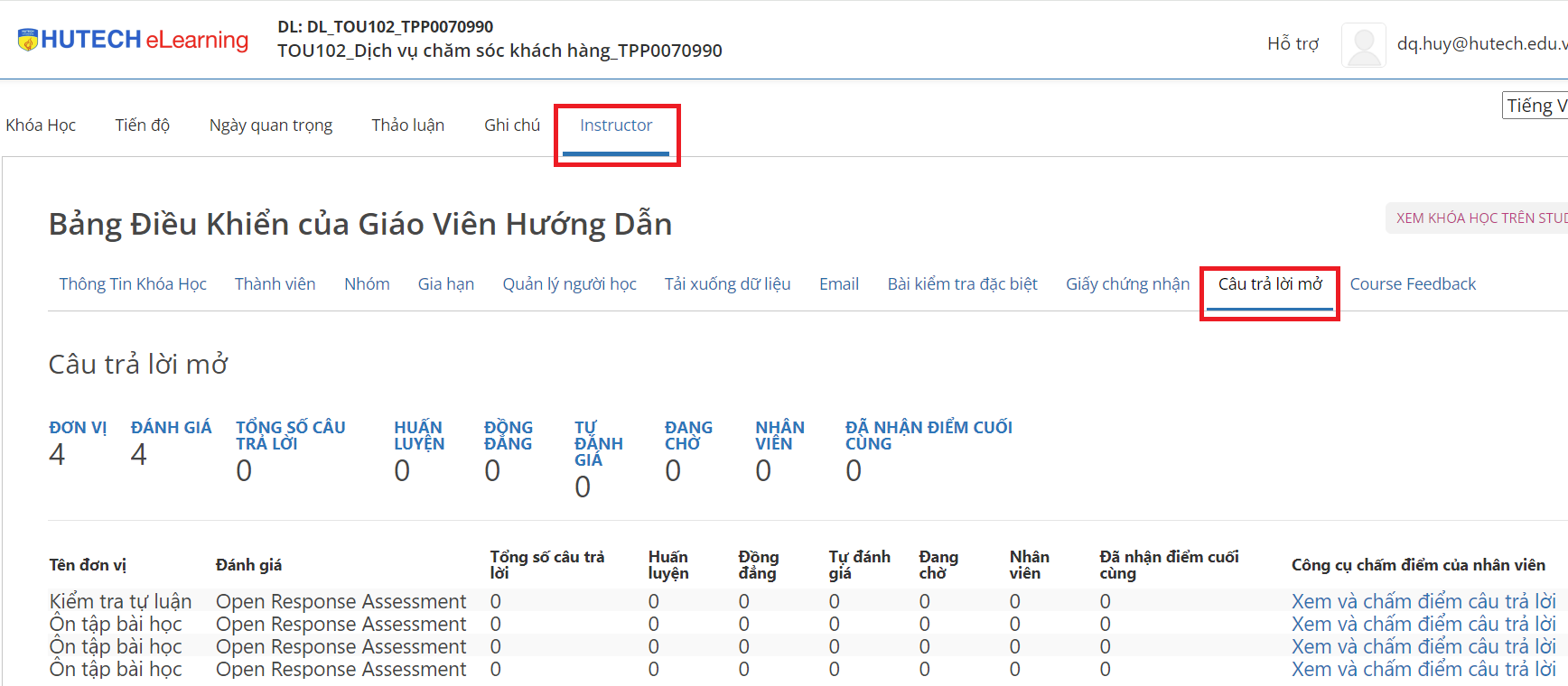Open the Thảo luận discussion tab

pyautogui.click(x=407, y=125)
